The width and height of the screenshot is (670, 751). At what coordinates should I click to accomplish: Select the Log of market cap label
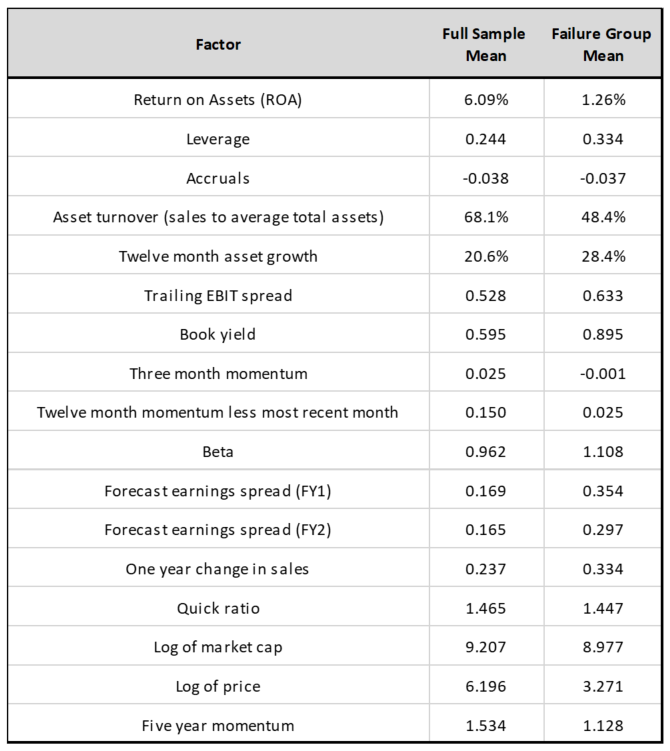(x=218, y=647)
